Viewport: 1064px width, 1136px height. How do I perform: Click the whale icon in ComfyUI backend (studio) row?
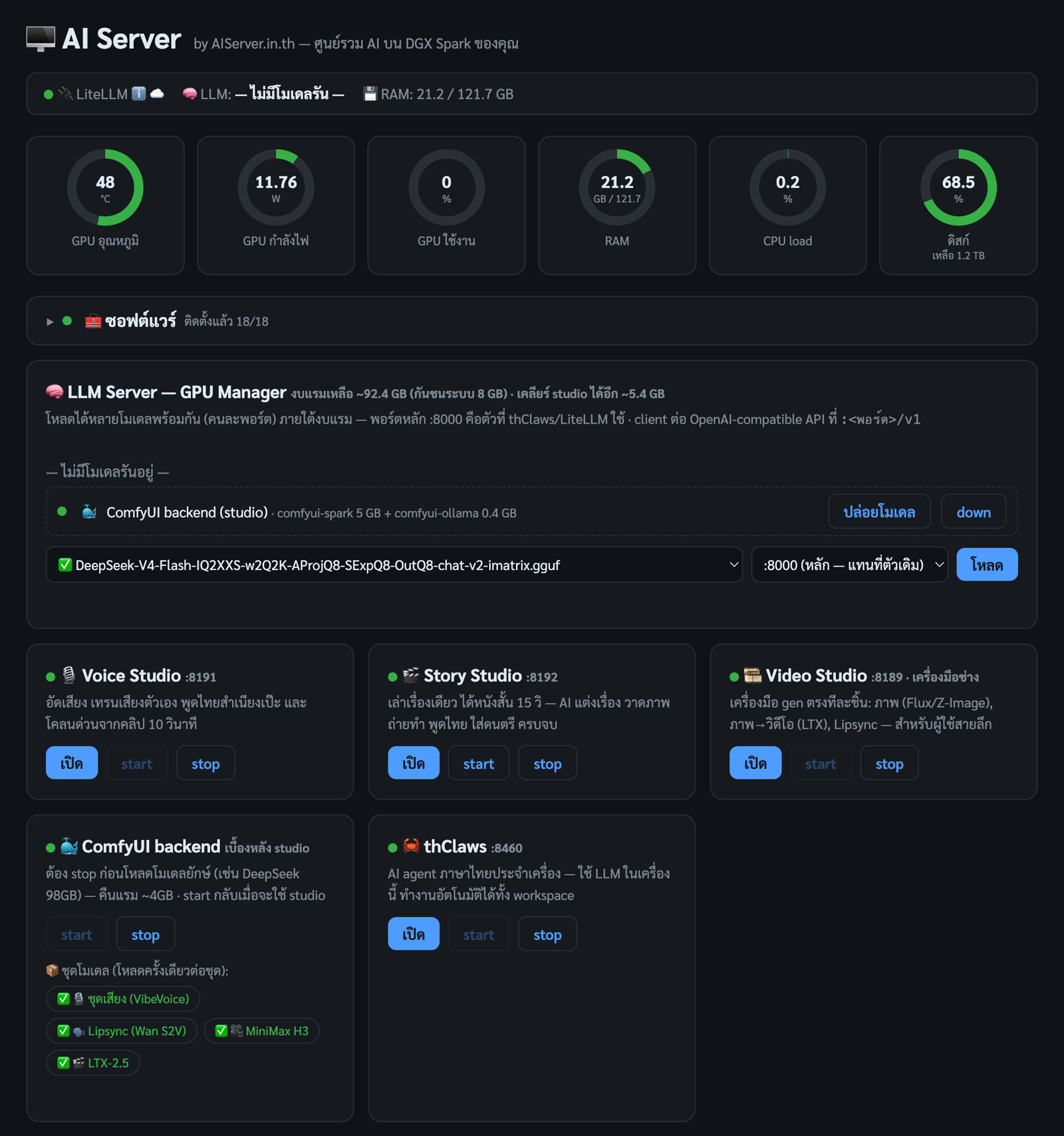89,512
